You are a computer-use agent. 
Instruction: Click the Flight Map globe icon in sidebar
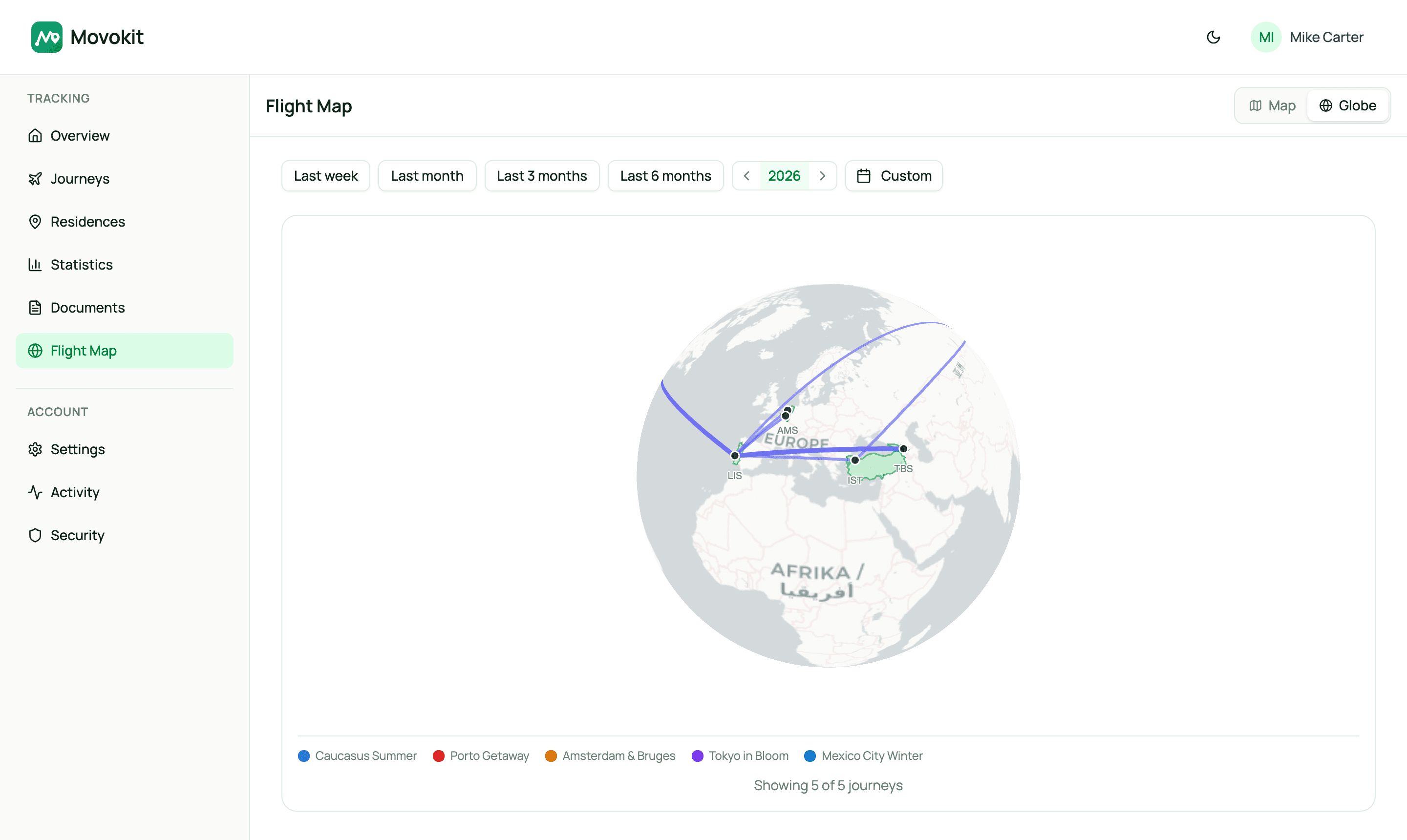click(x=35, y=351)
